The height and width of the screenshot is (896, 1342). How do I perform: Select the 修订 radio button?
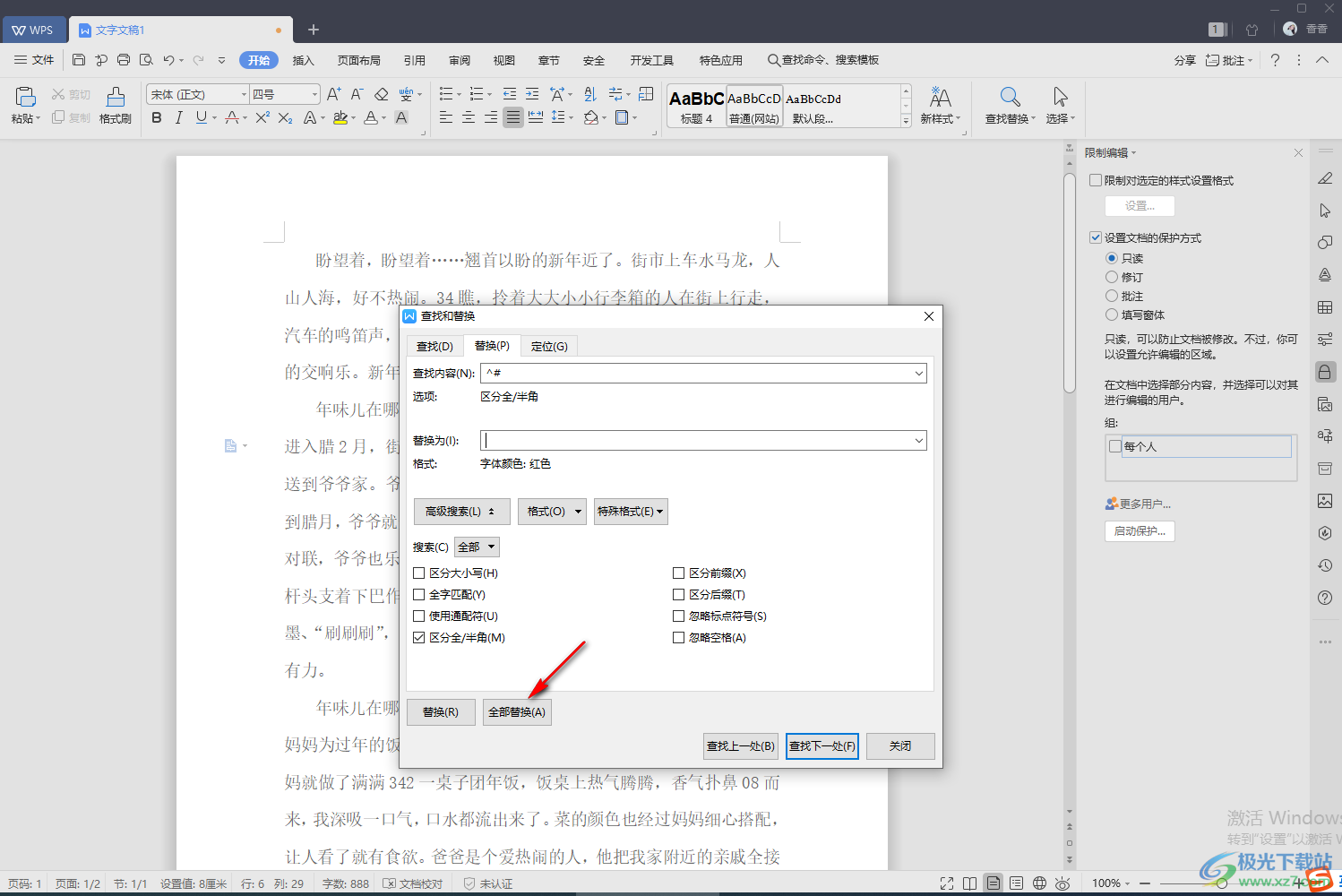pos(1112,277)
